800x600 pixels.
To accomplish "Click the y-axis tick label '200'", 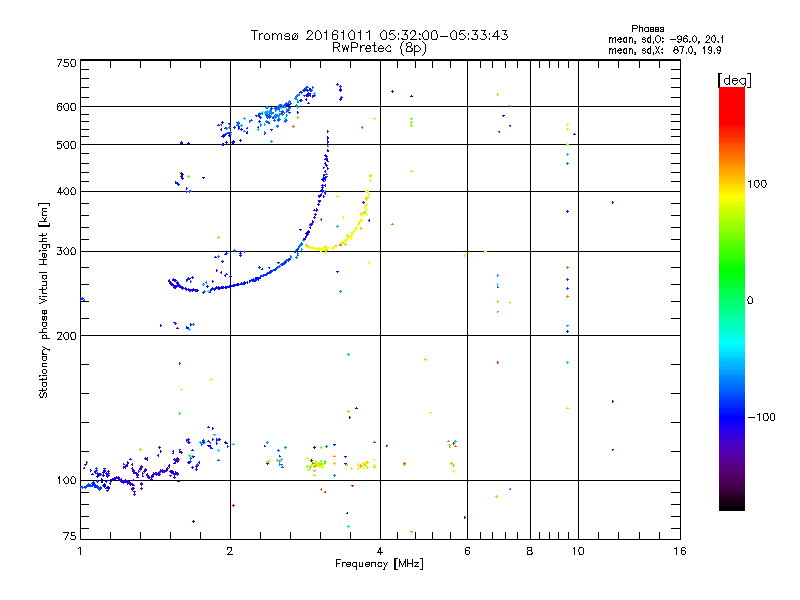I will 66,336.
